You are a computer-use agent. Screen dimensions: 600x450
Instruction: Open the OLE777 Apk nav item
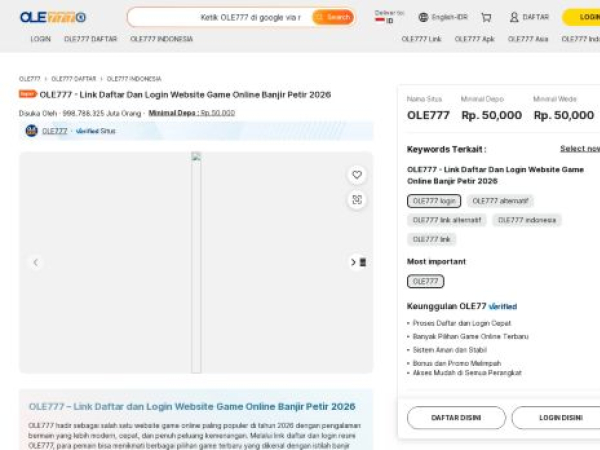coord(474,39)
